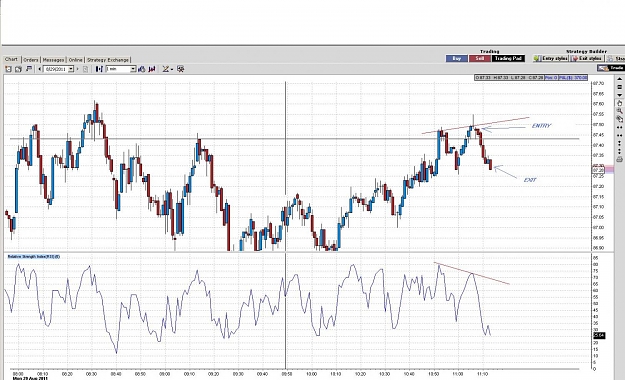Click the up arrow on right toolbar
The width and height of the screenshot is (625, 380).
tap(619, 79)
